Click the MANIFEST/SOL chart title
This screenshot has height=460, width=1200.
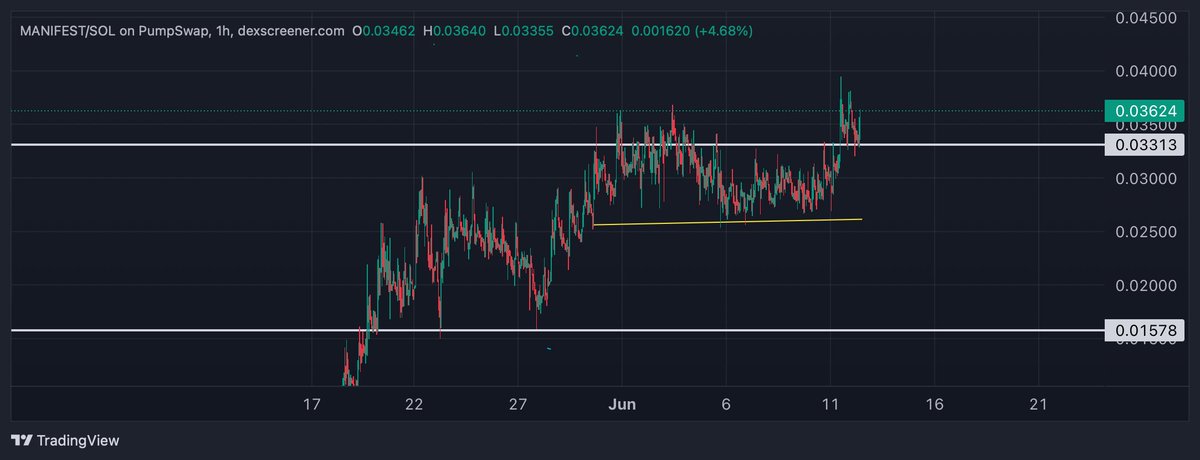pos(180,31)
